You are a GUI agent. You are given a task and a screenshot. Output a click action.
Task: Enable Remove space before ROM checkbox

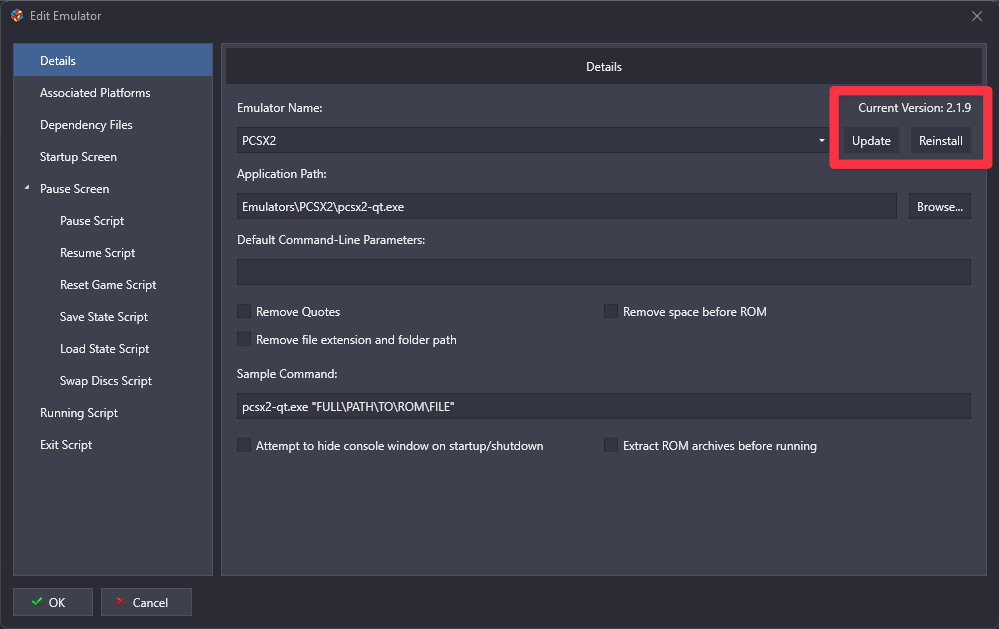[x=611, y=311]
